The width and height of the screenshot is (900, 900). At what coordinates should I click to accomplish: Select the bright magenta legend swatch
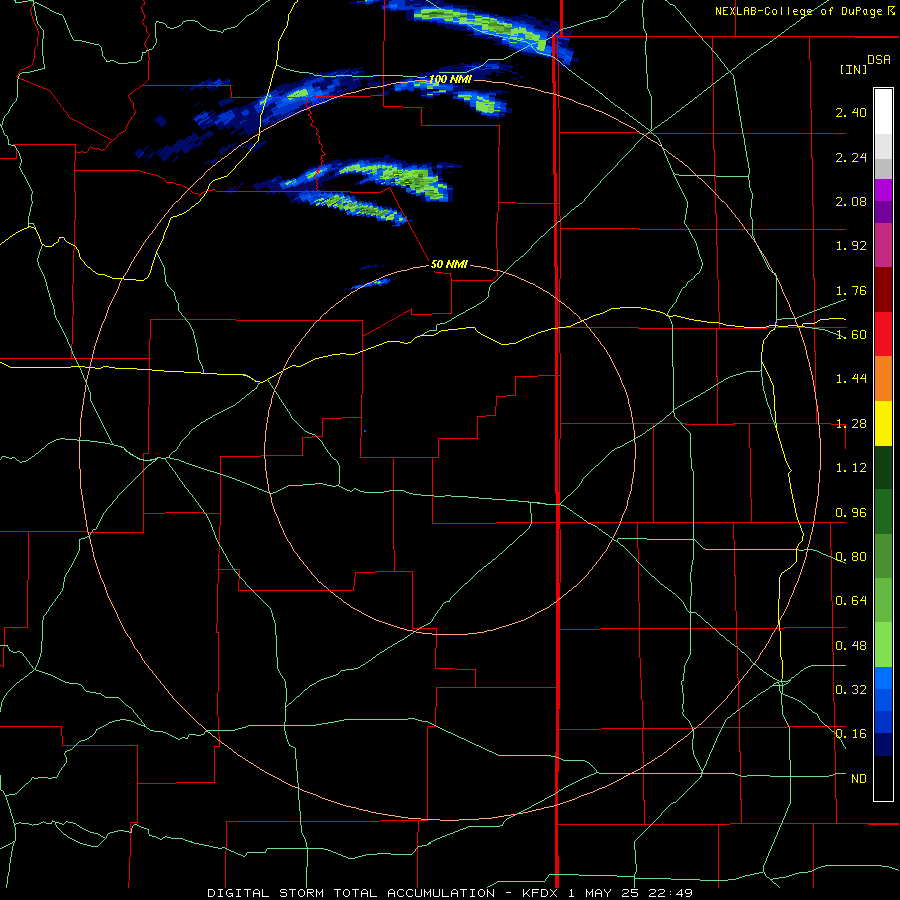pos(883,190)
